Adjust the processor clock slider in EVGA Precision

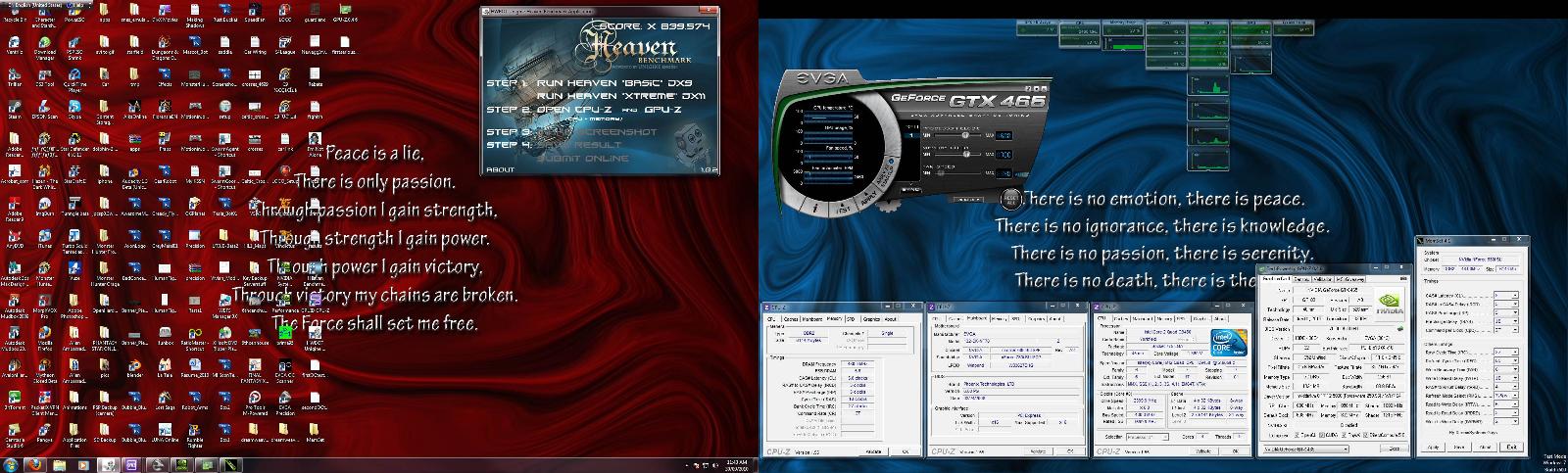965,135
